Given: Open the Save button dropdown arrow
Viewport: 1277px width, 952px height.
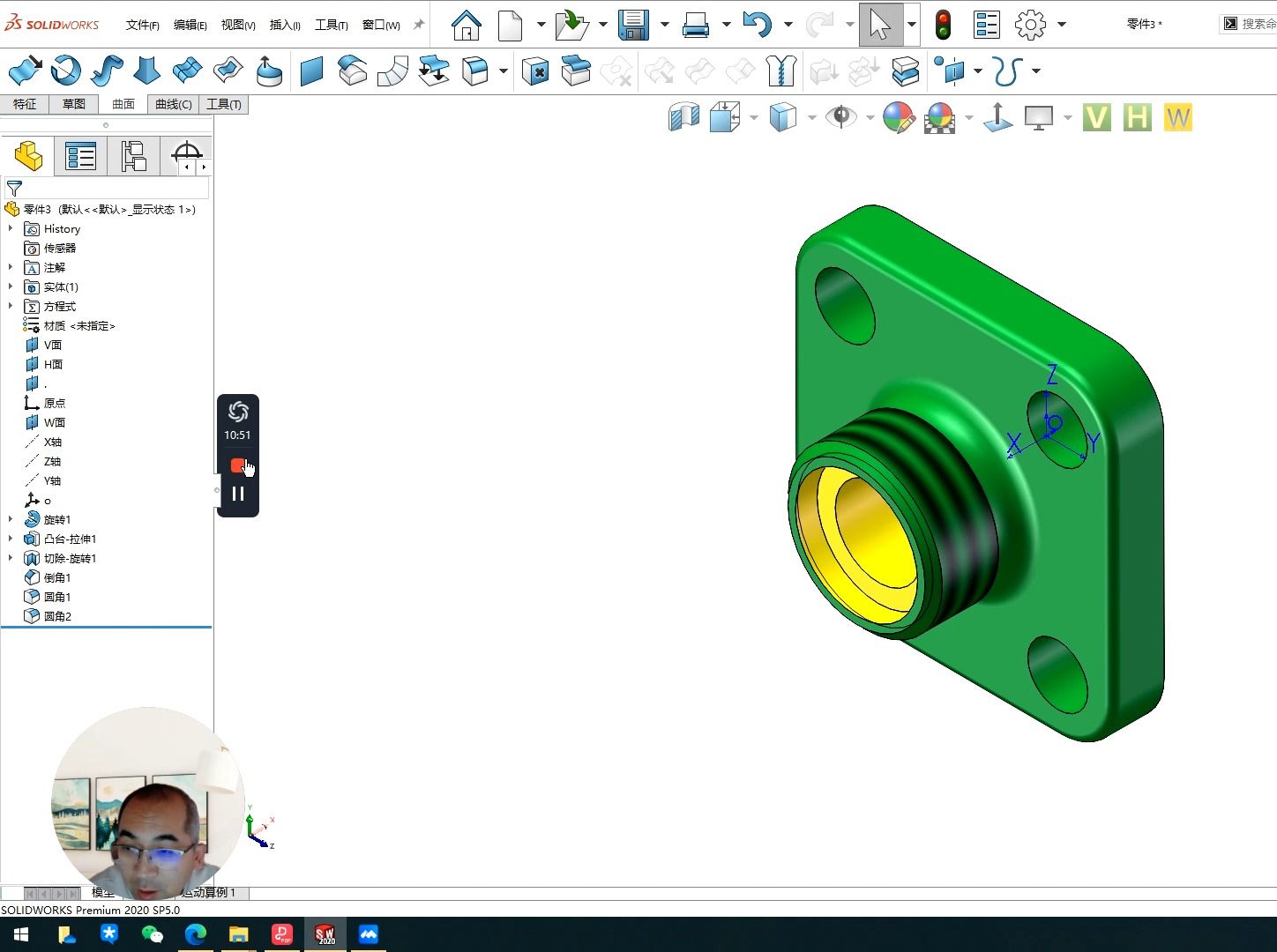Looking at the screenshot, I should click(664, 25).
